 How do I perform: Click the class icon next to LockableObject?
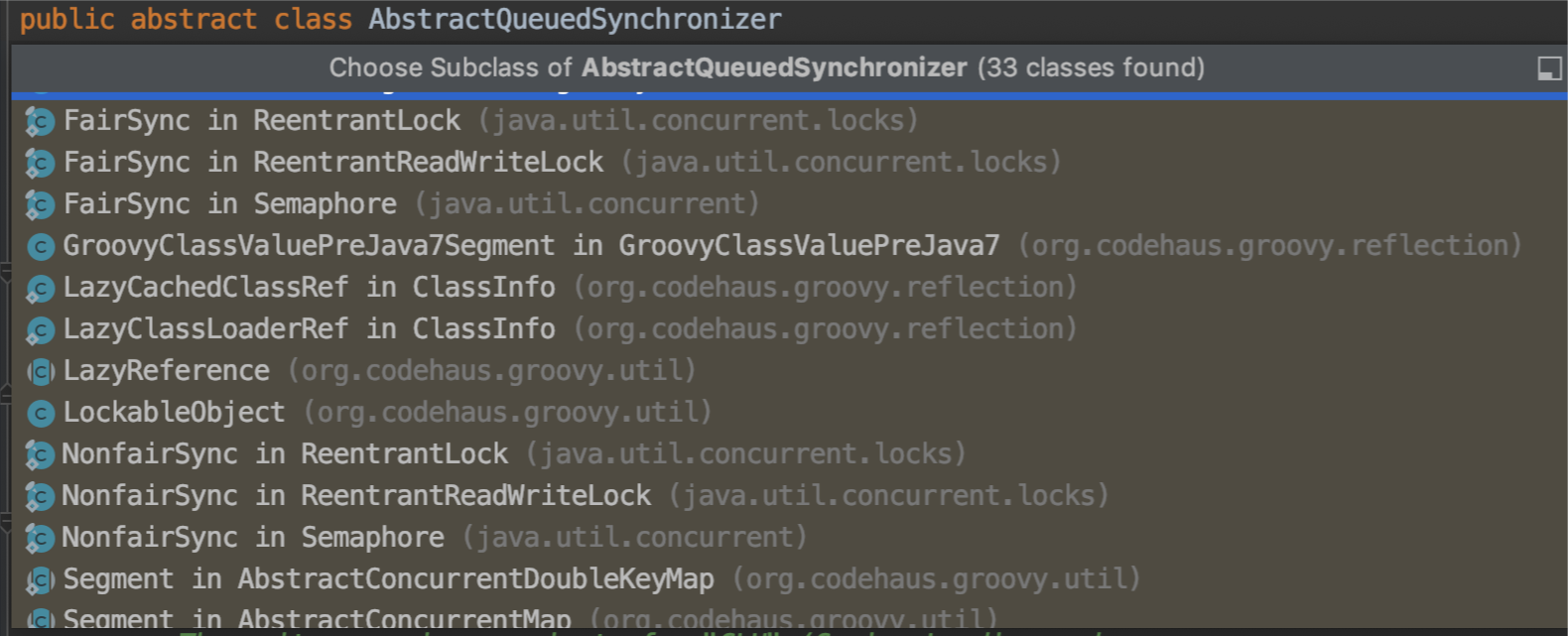(40, 412)
